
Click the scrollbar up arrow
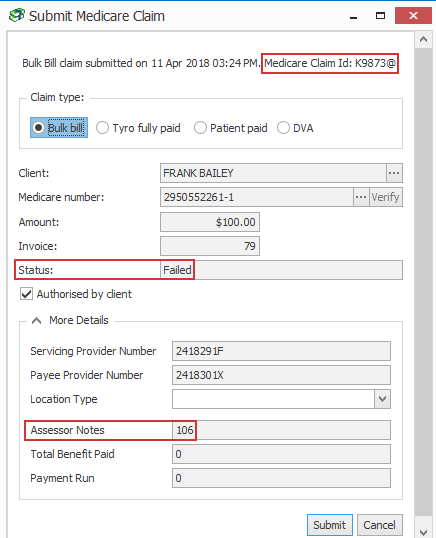click(x=423, y=40)
